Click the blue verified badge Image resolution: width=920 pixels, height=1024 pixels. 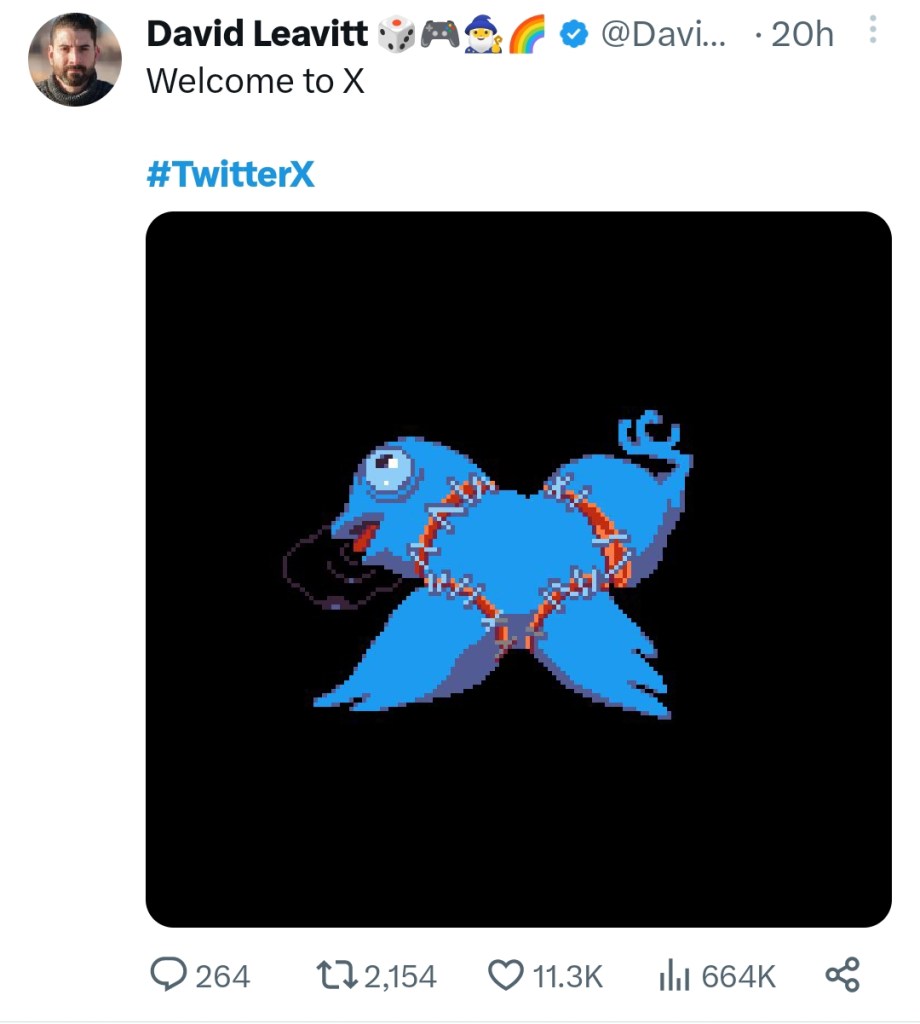571,35
